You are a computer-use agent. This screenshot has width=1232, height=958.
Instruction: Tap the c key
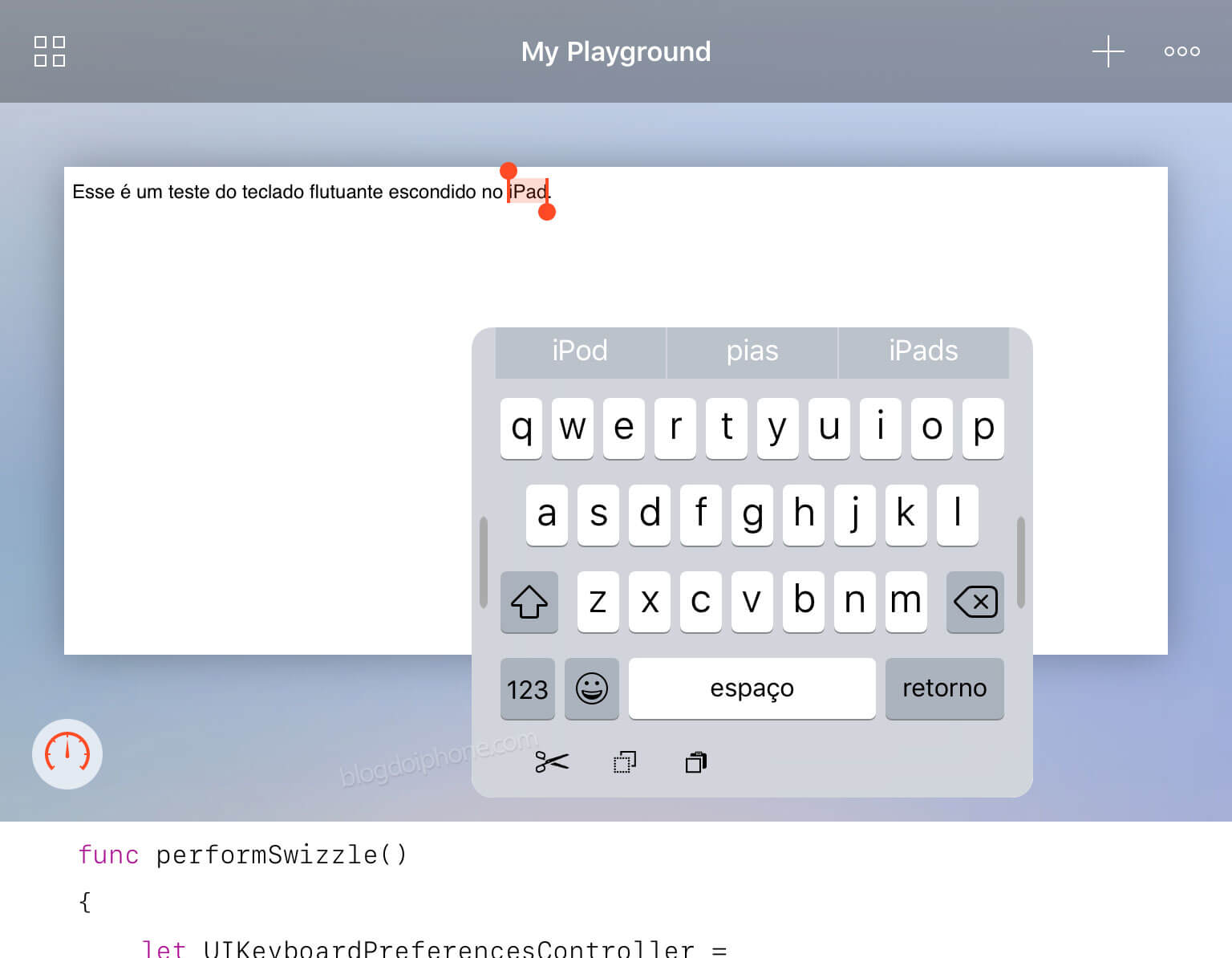coord(701,602)
